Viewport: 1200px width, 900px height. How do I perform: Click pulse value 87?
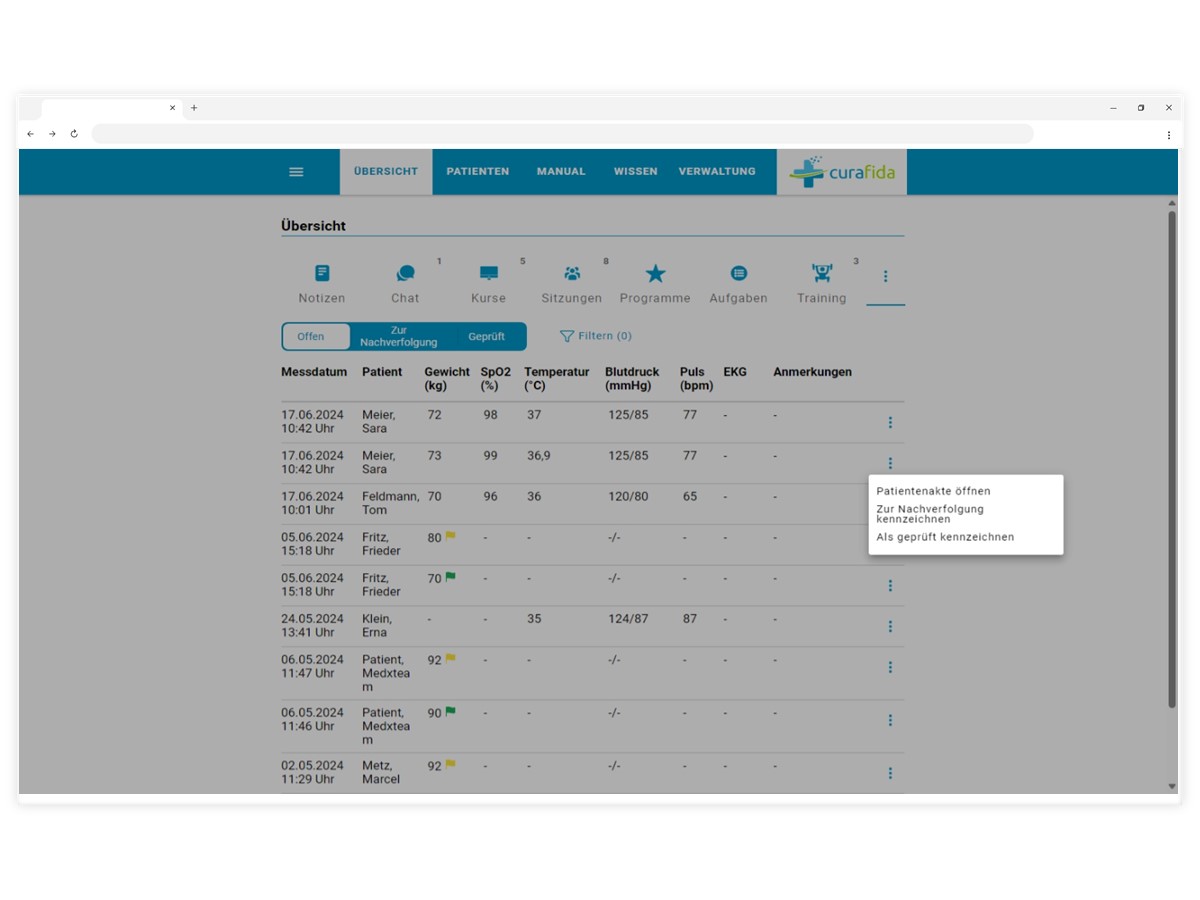[x=690, y=619]
